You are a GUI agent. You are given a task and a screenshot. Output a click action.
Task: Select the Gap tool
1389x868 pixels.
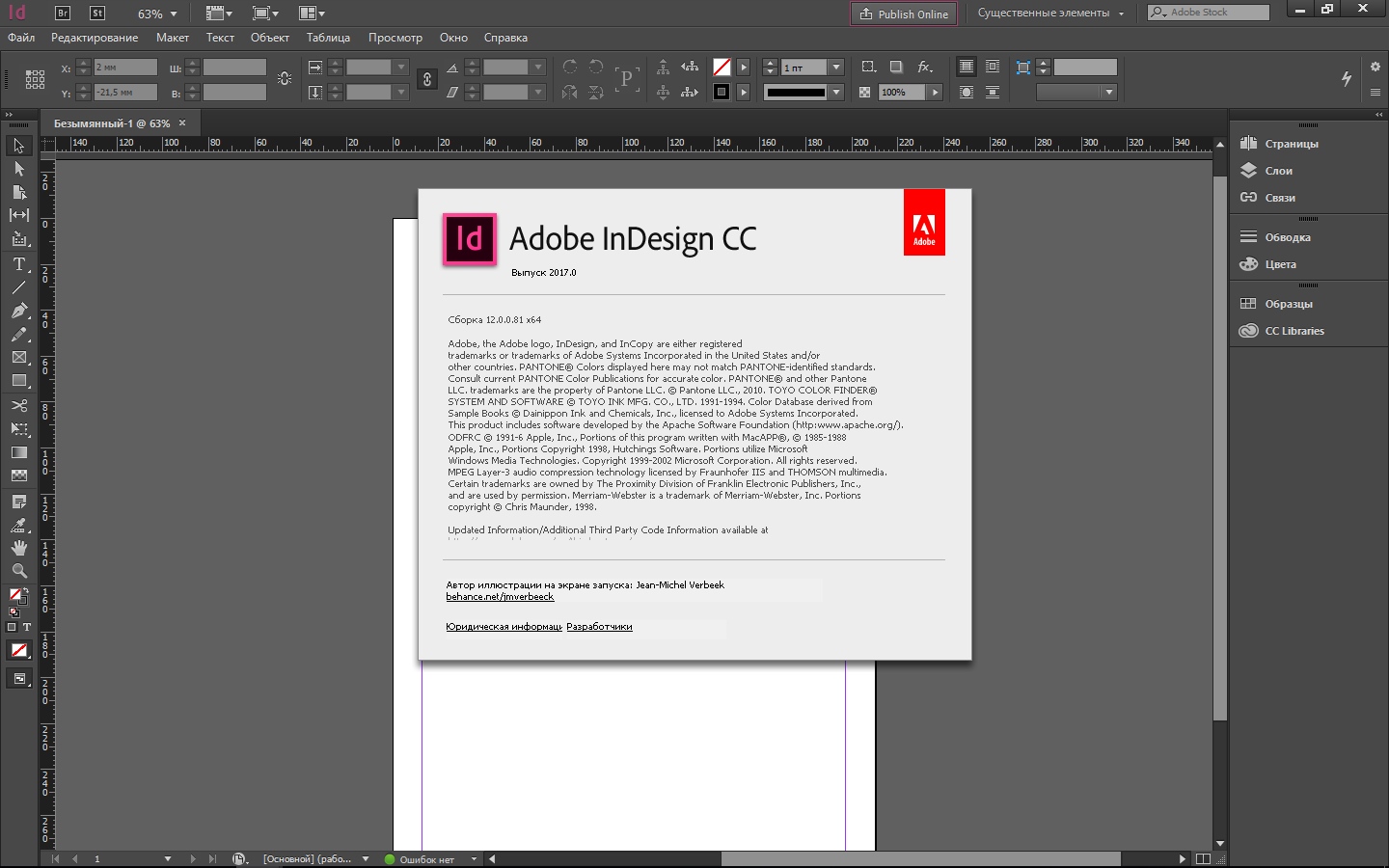click(x=18, y=215)
